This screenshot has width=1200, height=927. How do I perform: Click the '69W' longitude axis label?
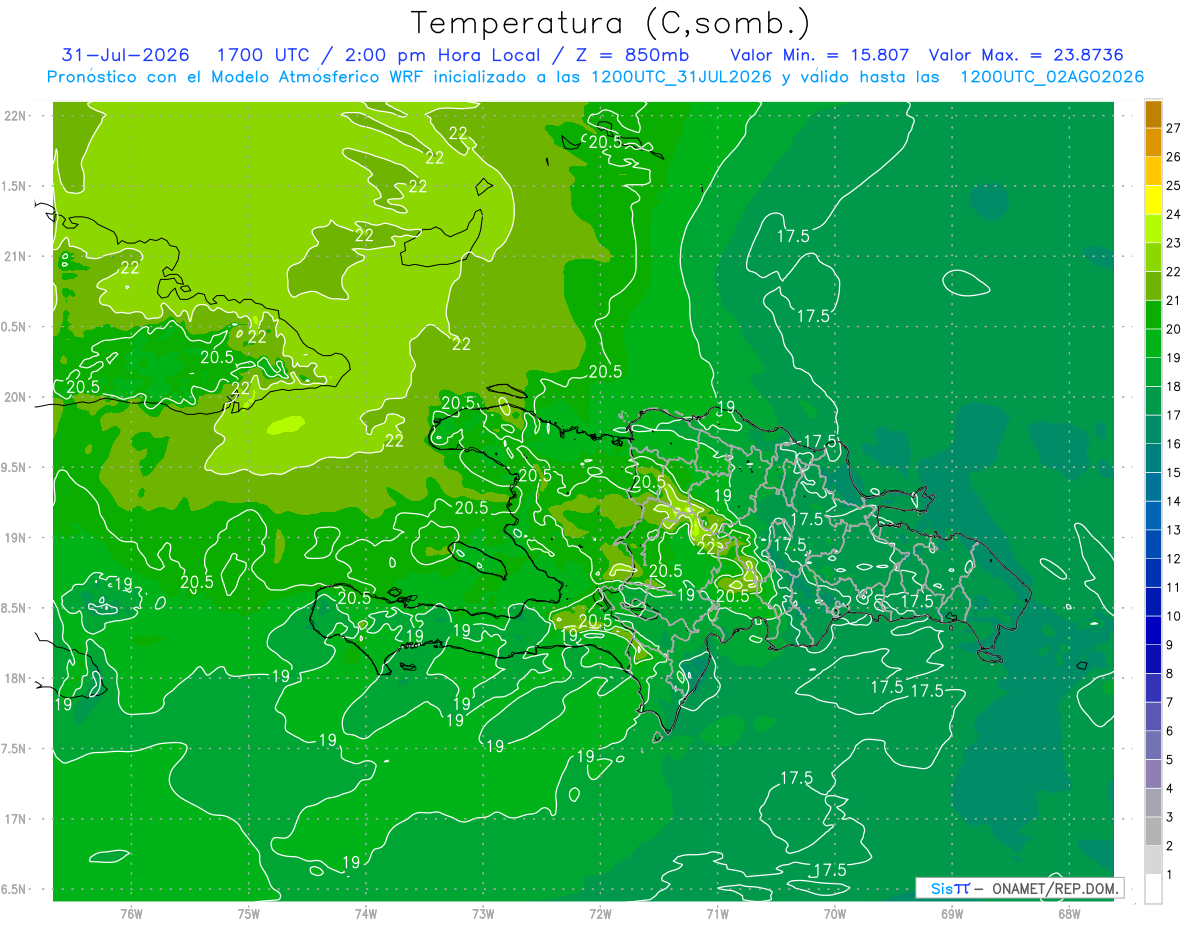[x=952, y=914]
